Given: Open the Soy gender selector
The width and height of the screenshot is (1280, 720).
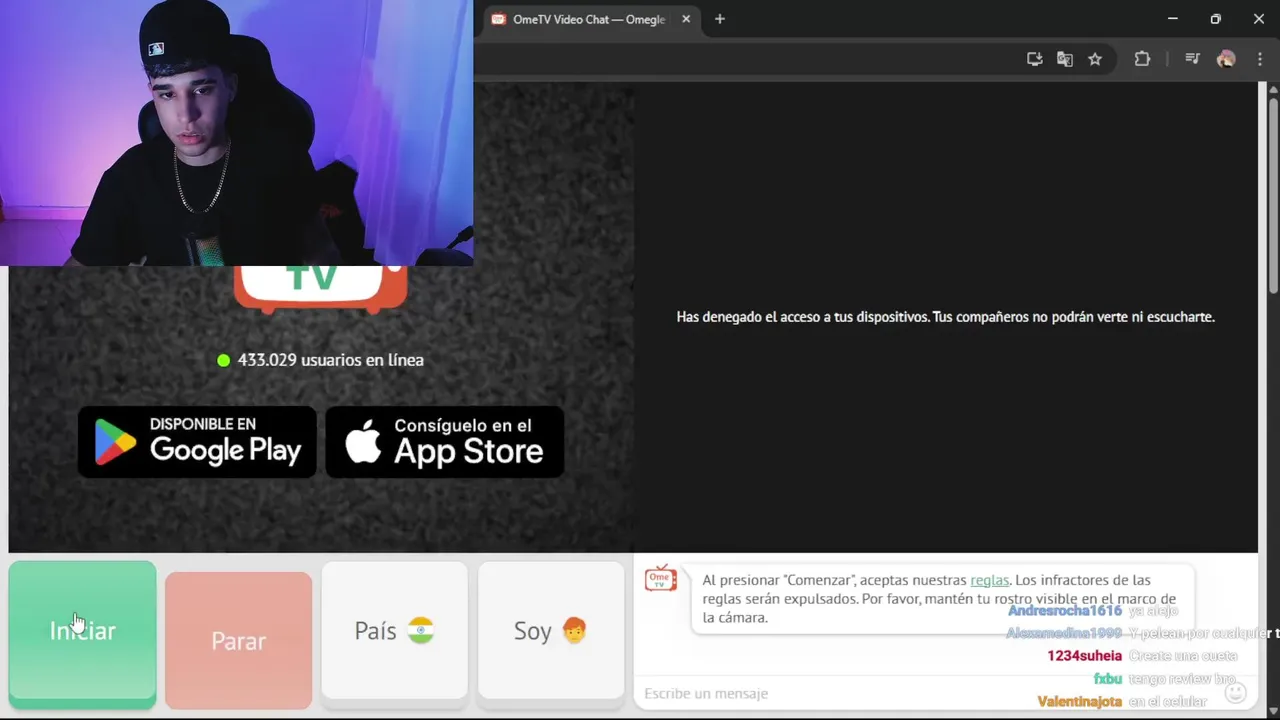Looking at the screenshot, I should pos(551,630).
